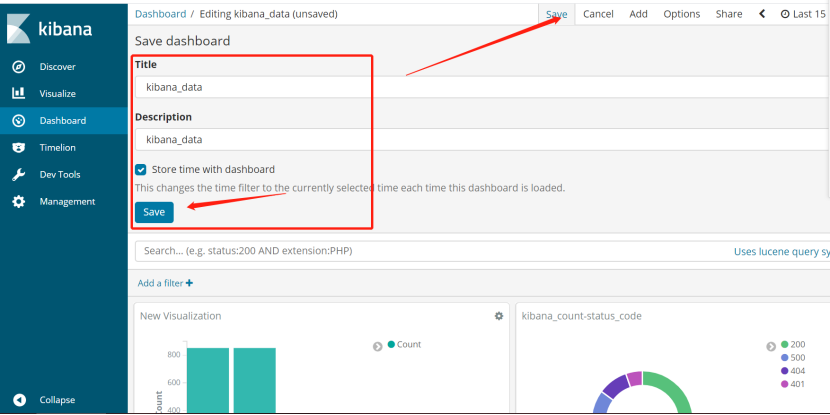Click the New Visualization panel title
This screenshot has height=415, width=830.
coord(181,316)
